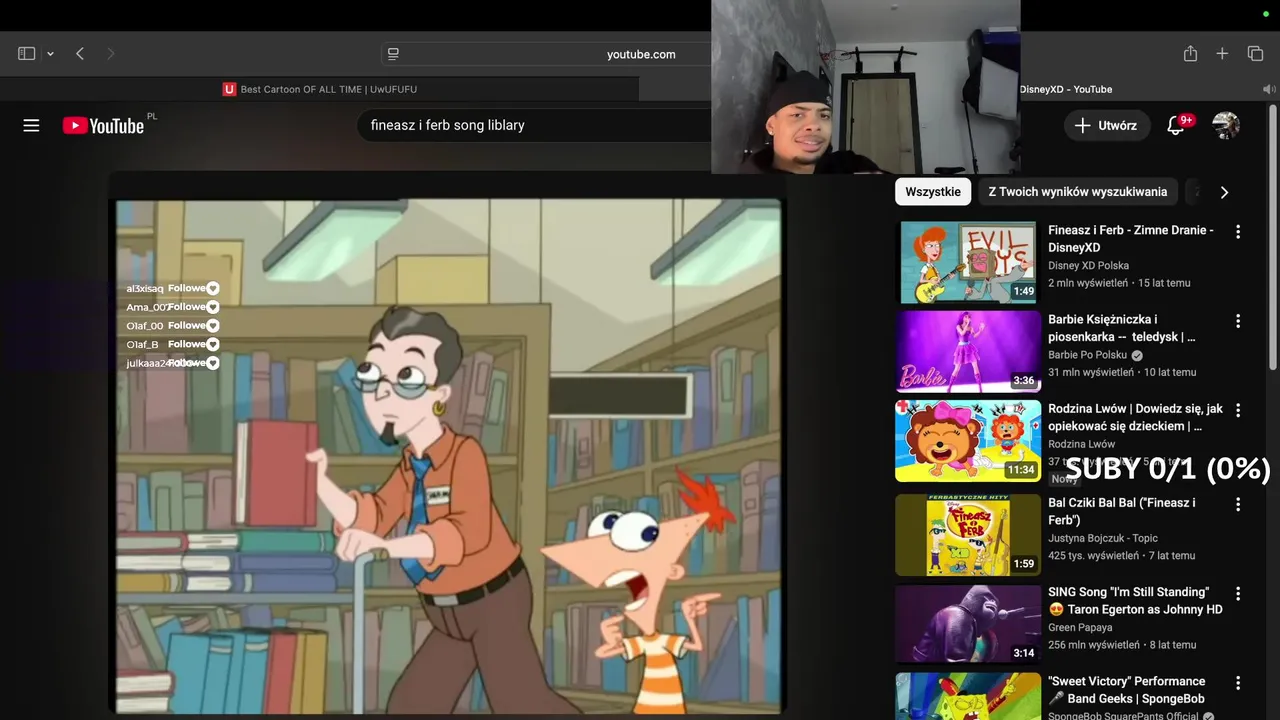This screenshot has width=1280, height=720.
Task: Click the Utwórz create button
Action: (1106, 125)
